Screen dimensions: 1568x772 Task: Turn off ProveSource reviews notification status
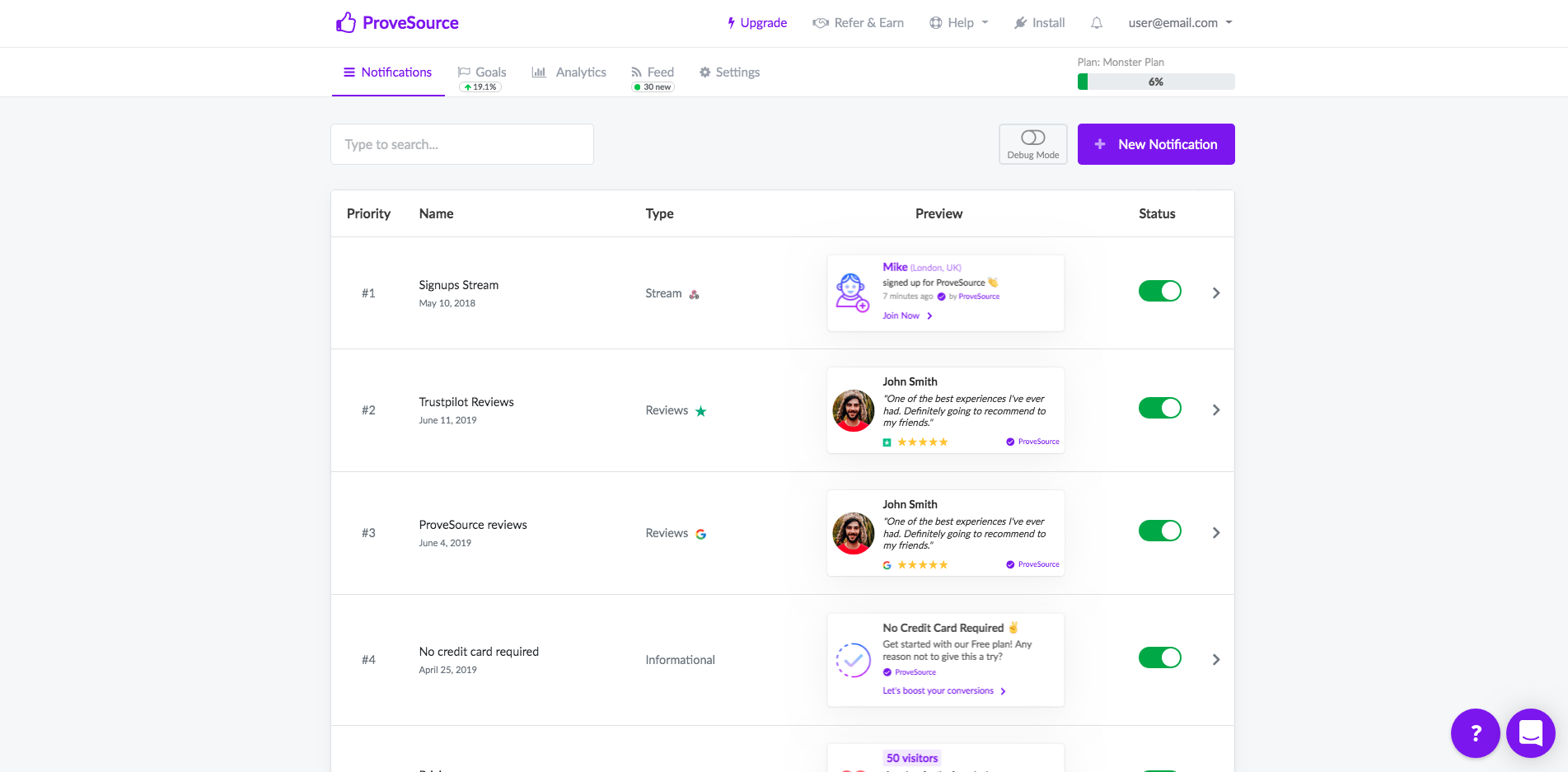(1160, 531)
